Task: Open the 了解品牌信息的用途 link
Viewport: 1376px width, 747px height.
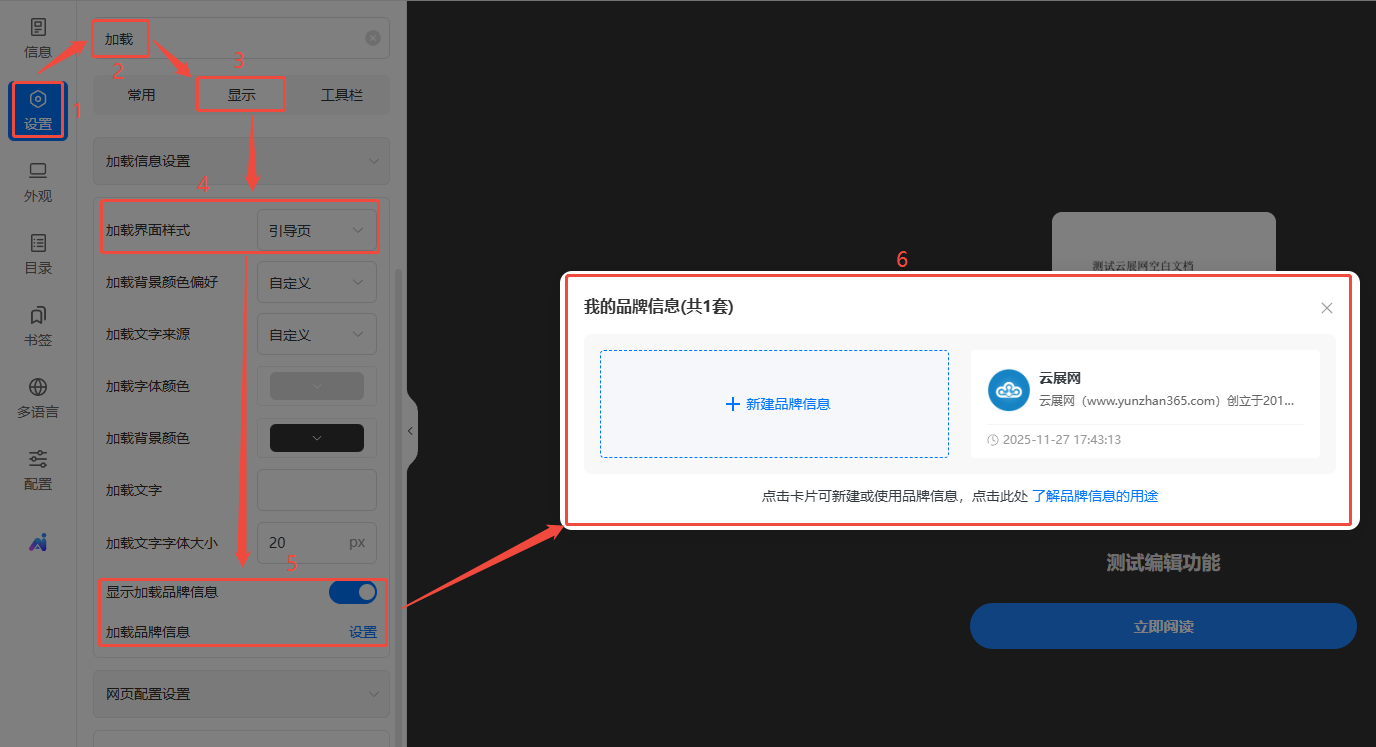Action: click(x=1095, y=496)
